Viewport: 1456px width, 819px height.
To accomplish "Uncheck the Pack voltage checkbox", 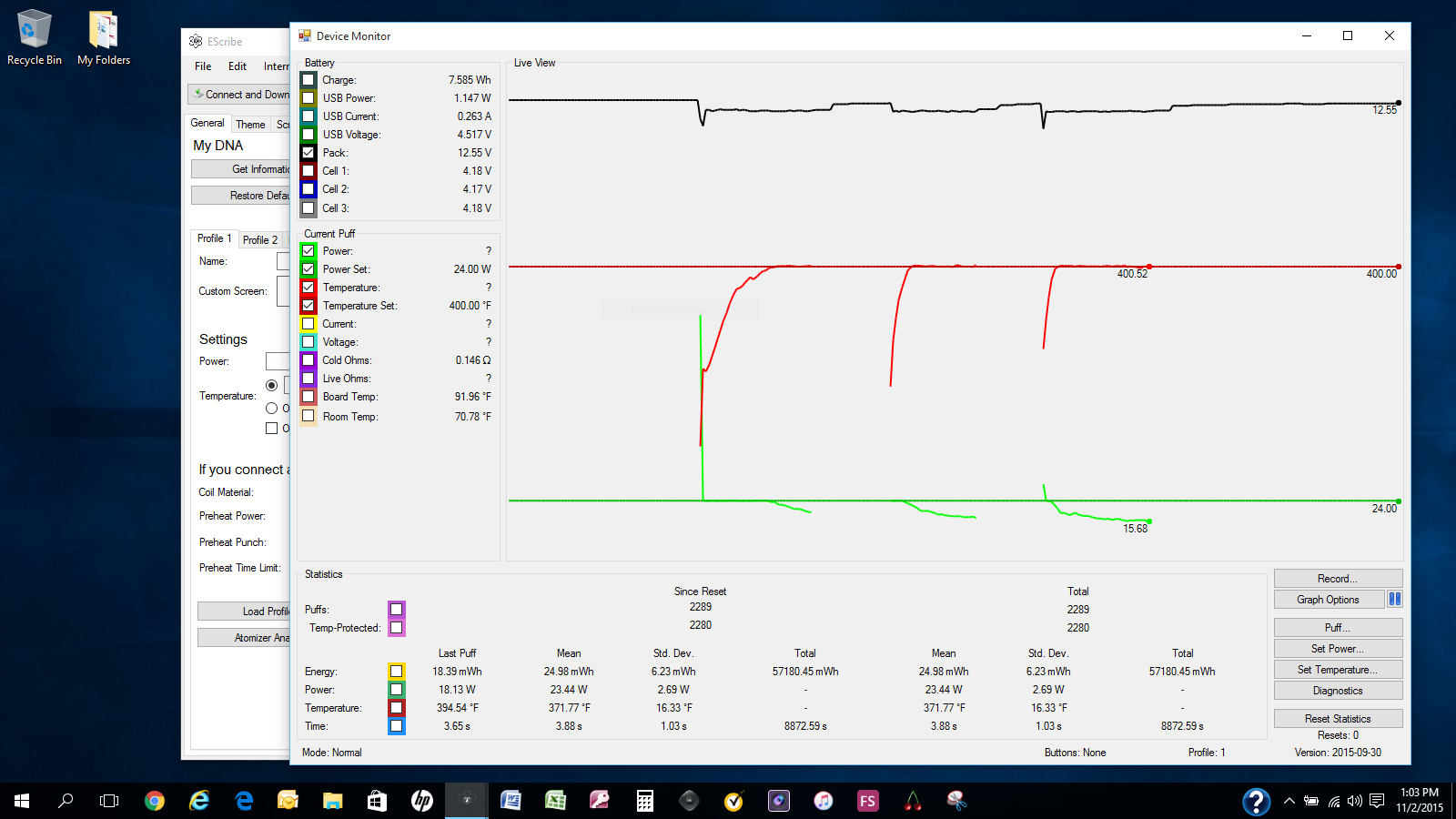I will (308, 153).
